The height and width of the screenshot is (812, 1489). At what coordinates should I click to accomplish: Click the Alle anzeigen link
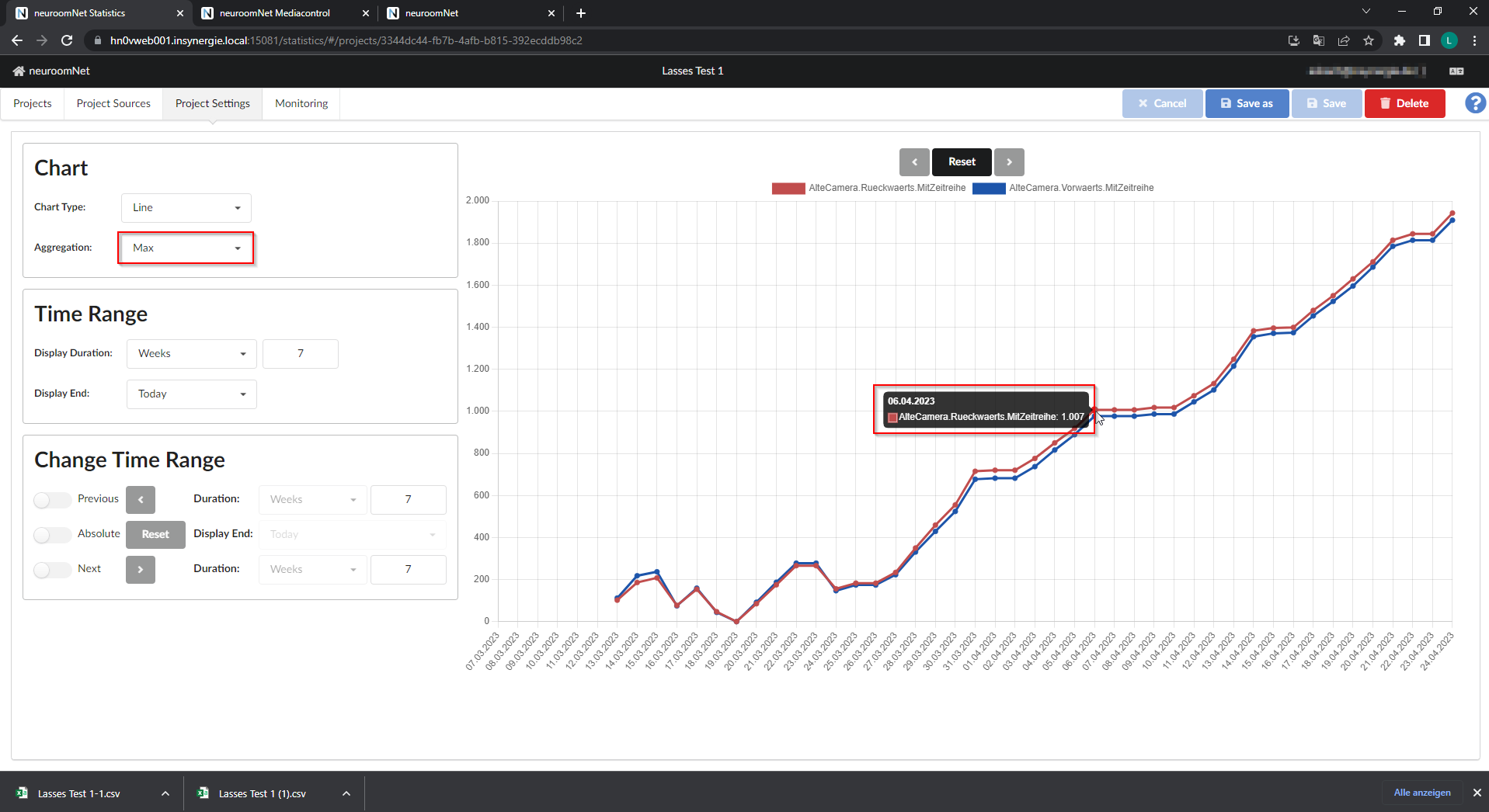pos(1421,793)
